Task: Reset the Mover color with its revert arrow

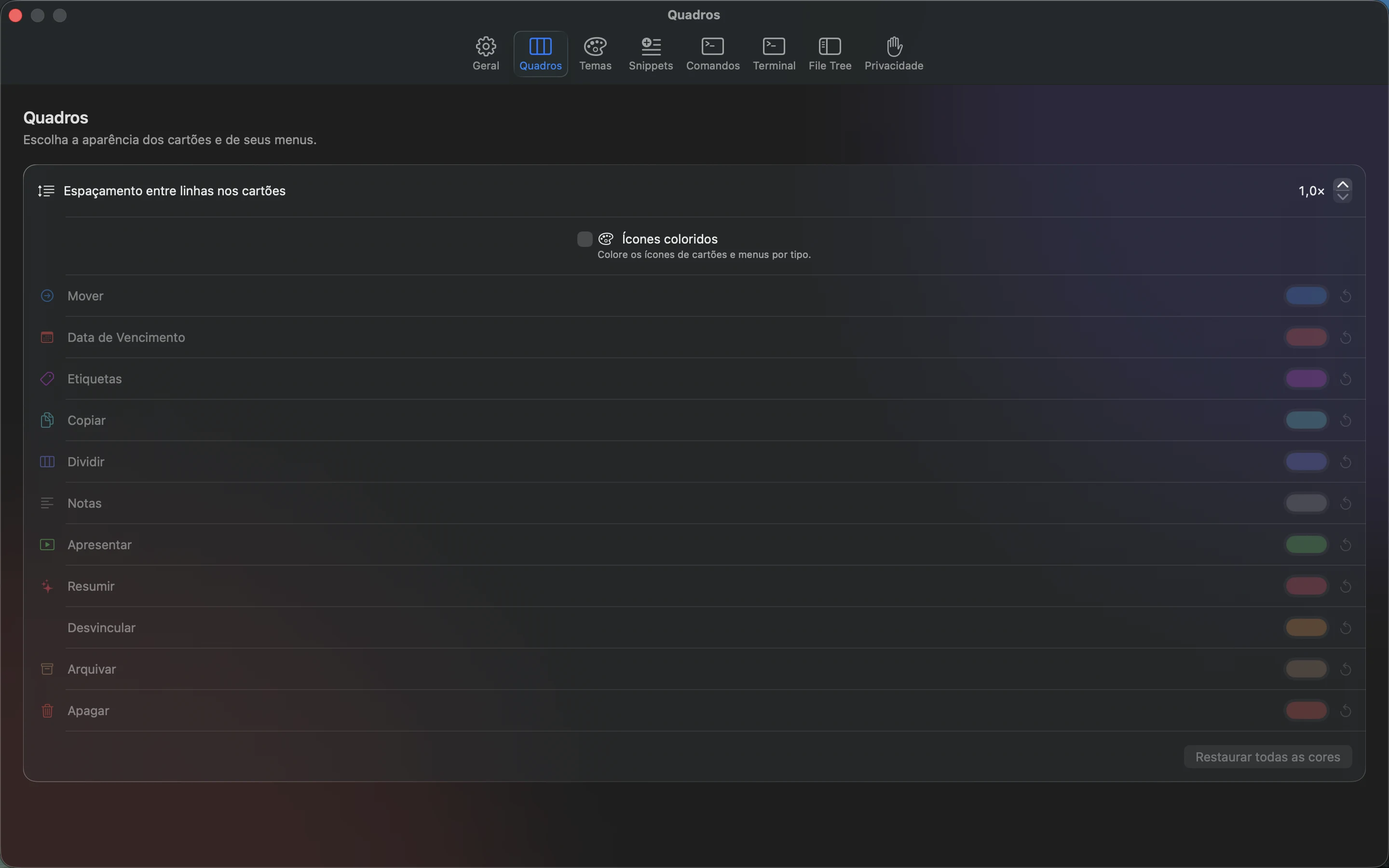Action: pyautogui.click(x=1346, y=296)
